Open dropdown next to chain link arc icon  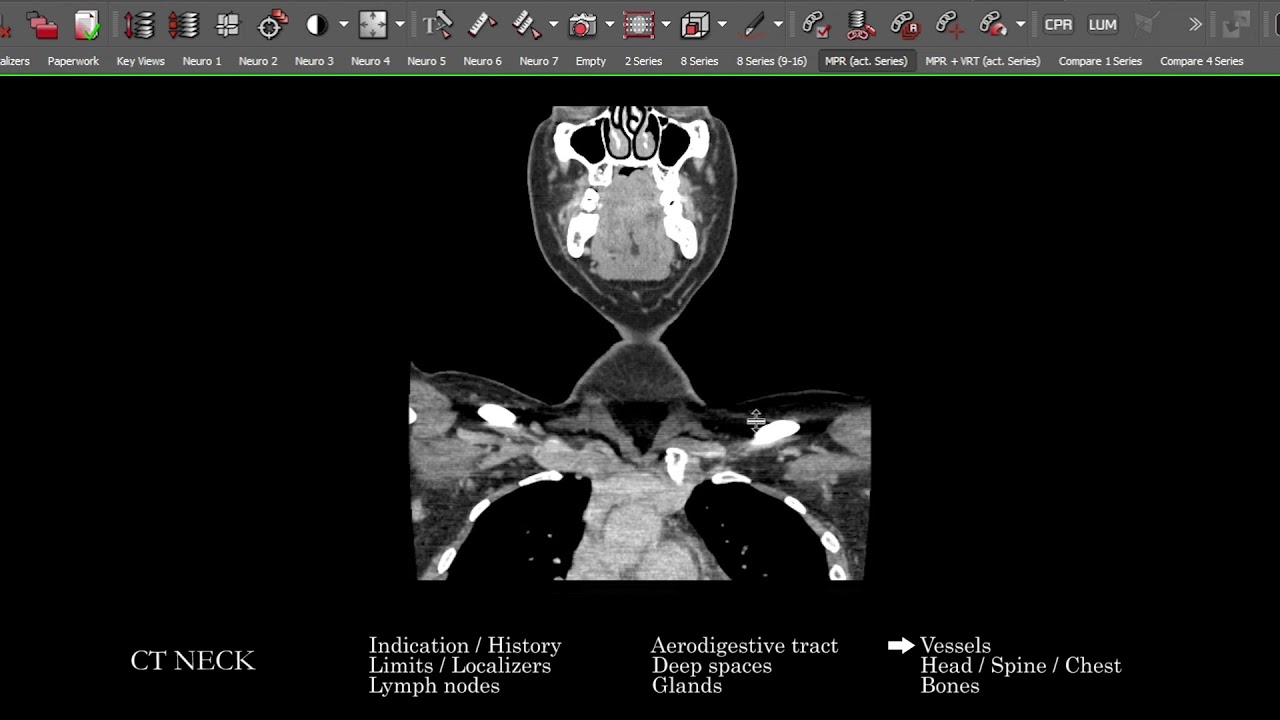tap(1020, 25)
